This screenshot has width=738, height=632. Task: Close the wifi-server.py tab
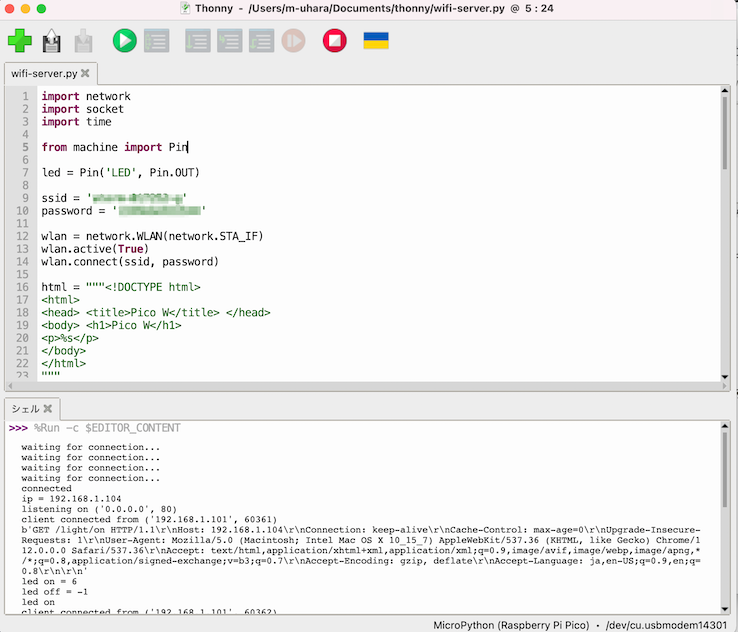pos(85,73)
